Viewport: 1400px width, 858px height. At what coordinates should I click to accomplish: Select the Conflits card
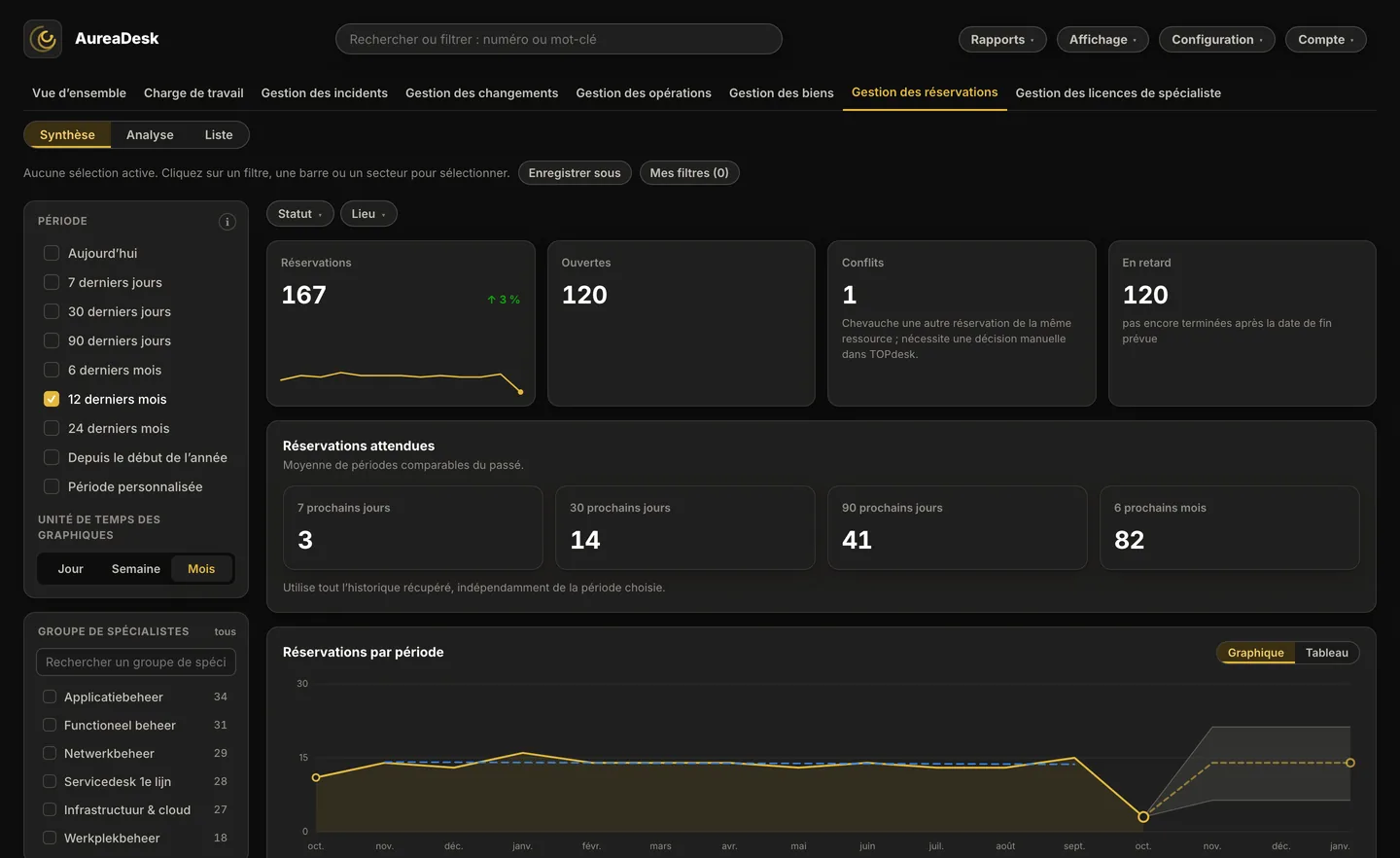point(962,323)
